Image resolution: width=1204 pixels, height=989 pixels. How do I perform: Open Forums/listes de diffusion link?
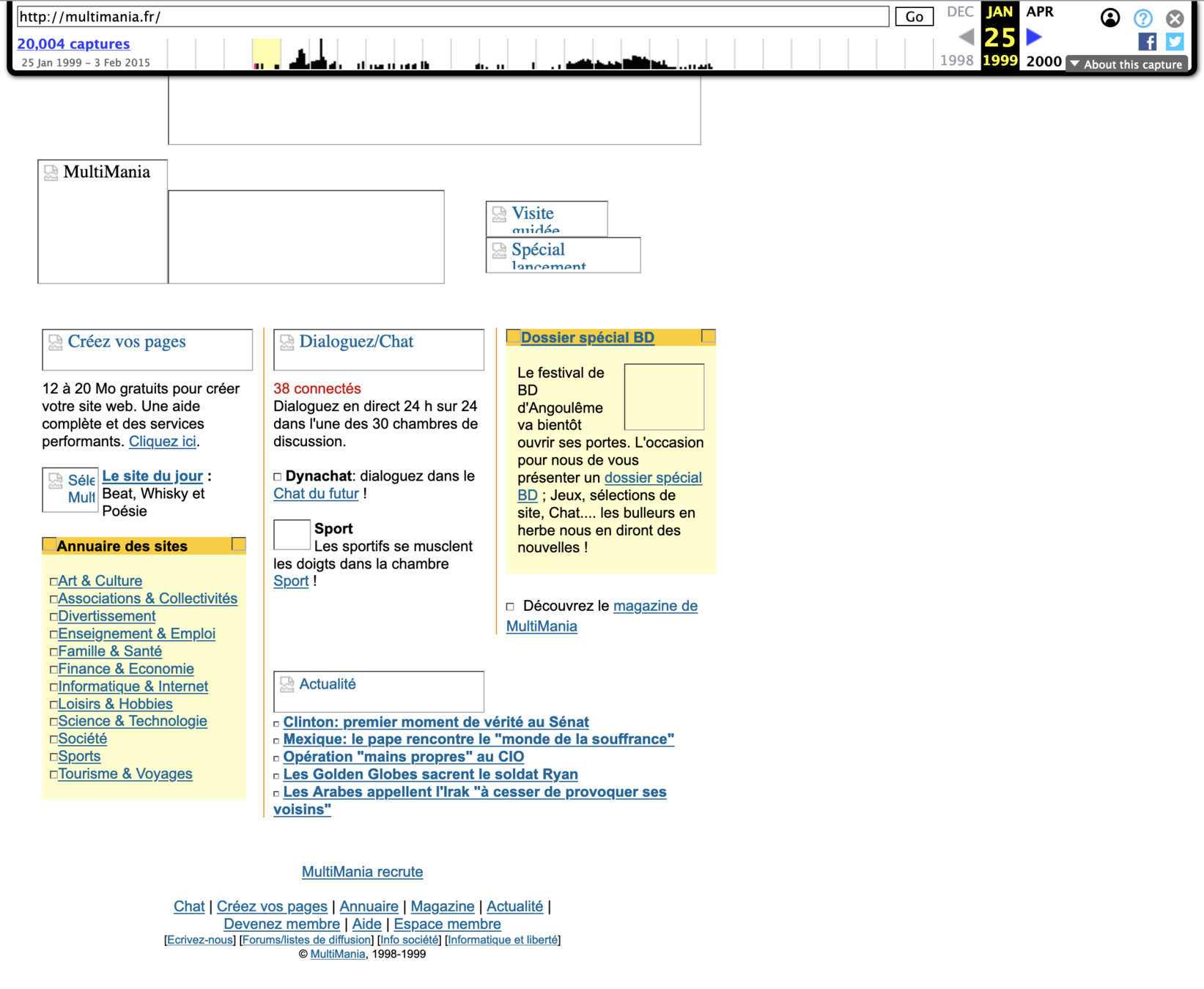click(306, 940)
